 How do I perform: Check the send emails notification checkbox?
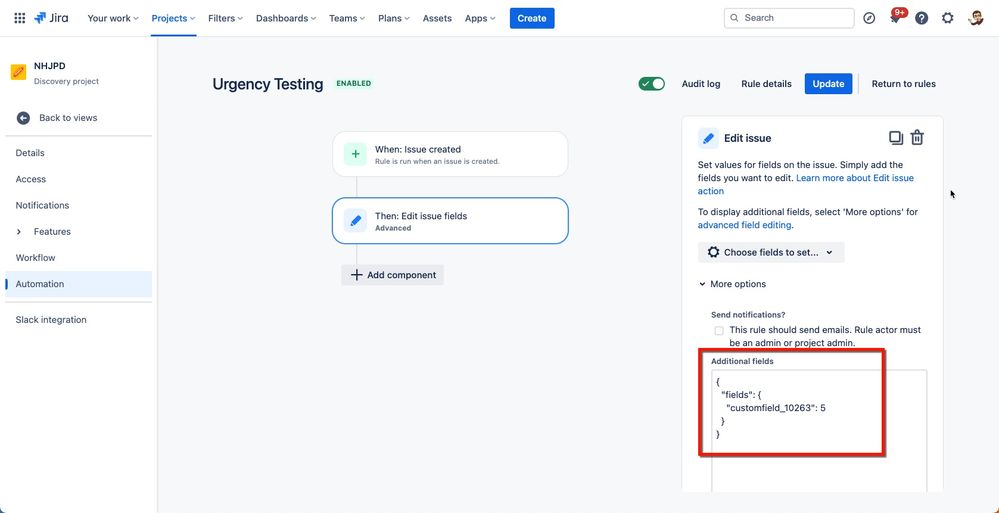pyautogui.click(x=719, y=331)
